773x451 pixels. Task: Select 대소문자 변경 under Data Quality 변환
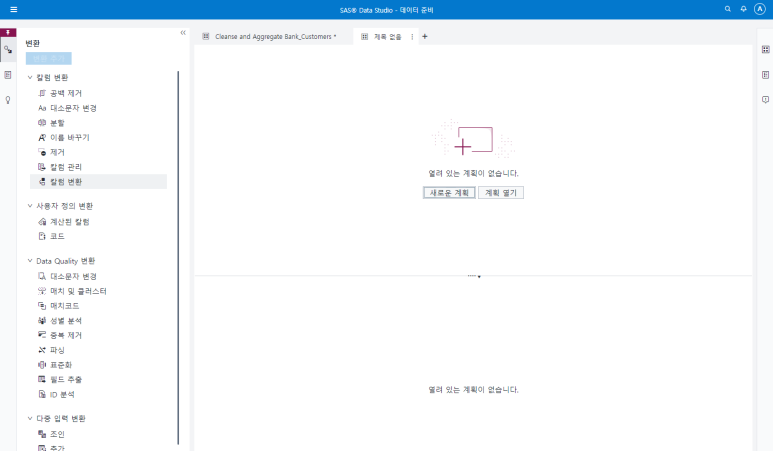coord(99,277)
